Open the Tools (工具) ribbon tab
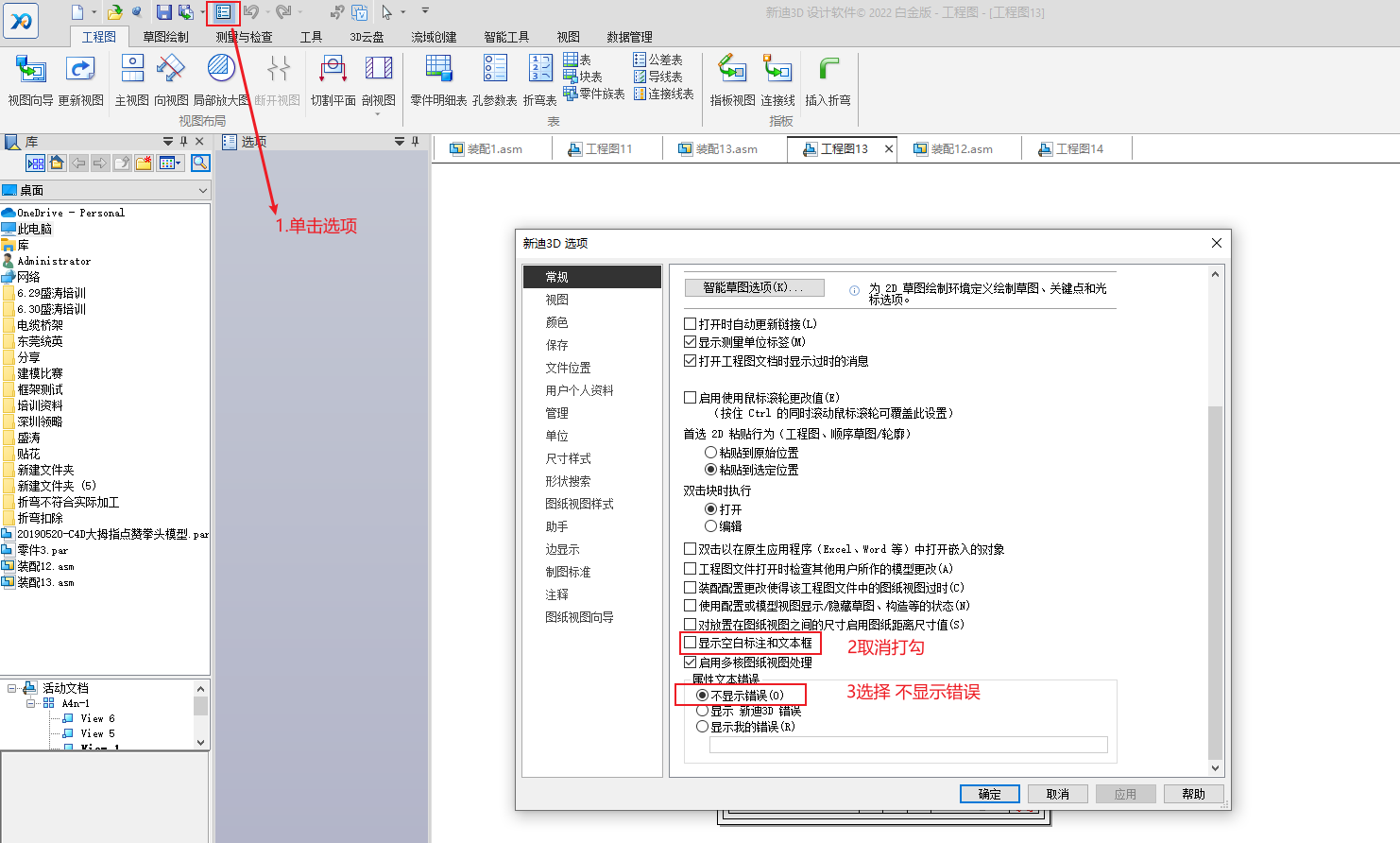Viewport: 1400px width, 843px height. pyautogui.click(x=311, y=37)
